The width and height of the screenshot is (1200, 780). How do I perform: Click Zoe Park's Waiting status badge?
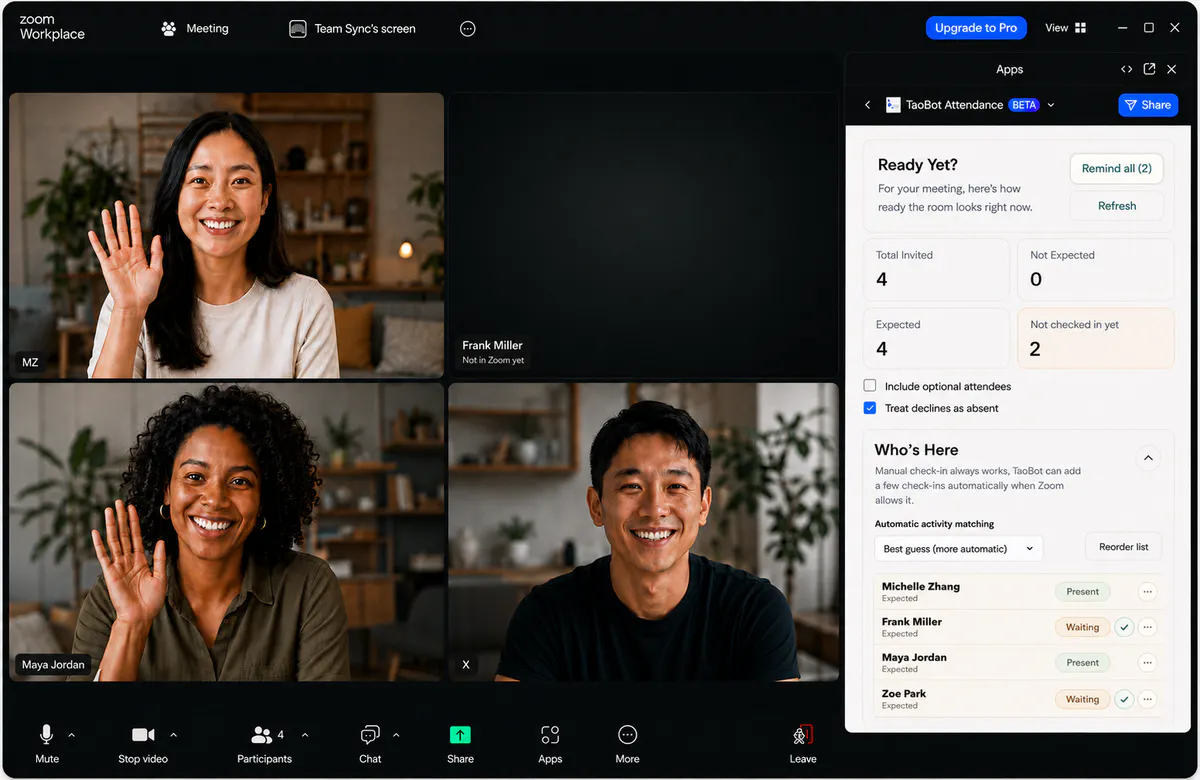pyautogui.click(x=1082, y=700)
